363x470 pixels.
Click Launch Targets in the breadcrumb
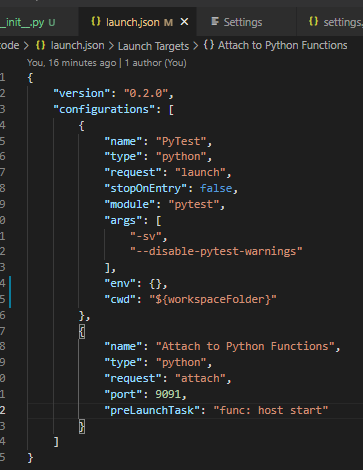click(x=153, y=46)
